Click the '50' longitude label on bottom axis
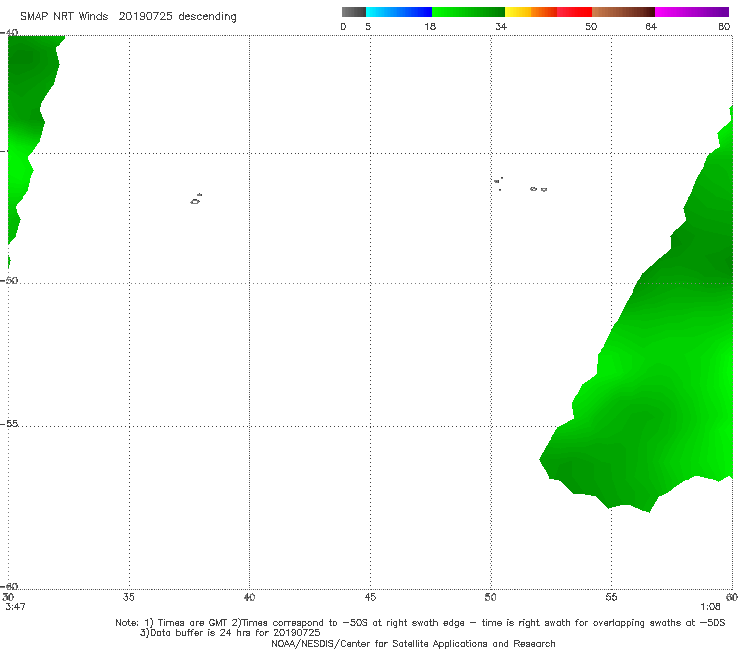Viewport: 740px width, 650px height. [x=490, y=597]
